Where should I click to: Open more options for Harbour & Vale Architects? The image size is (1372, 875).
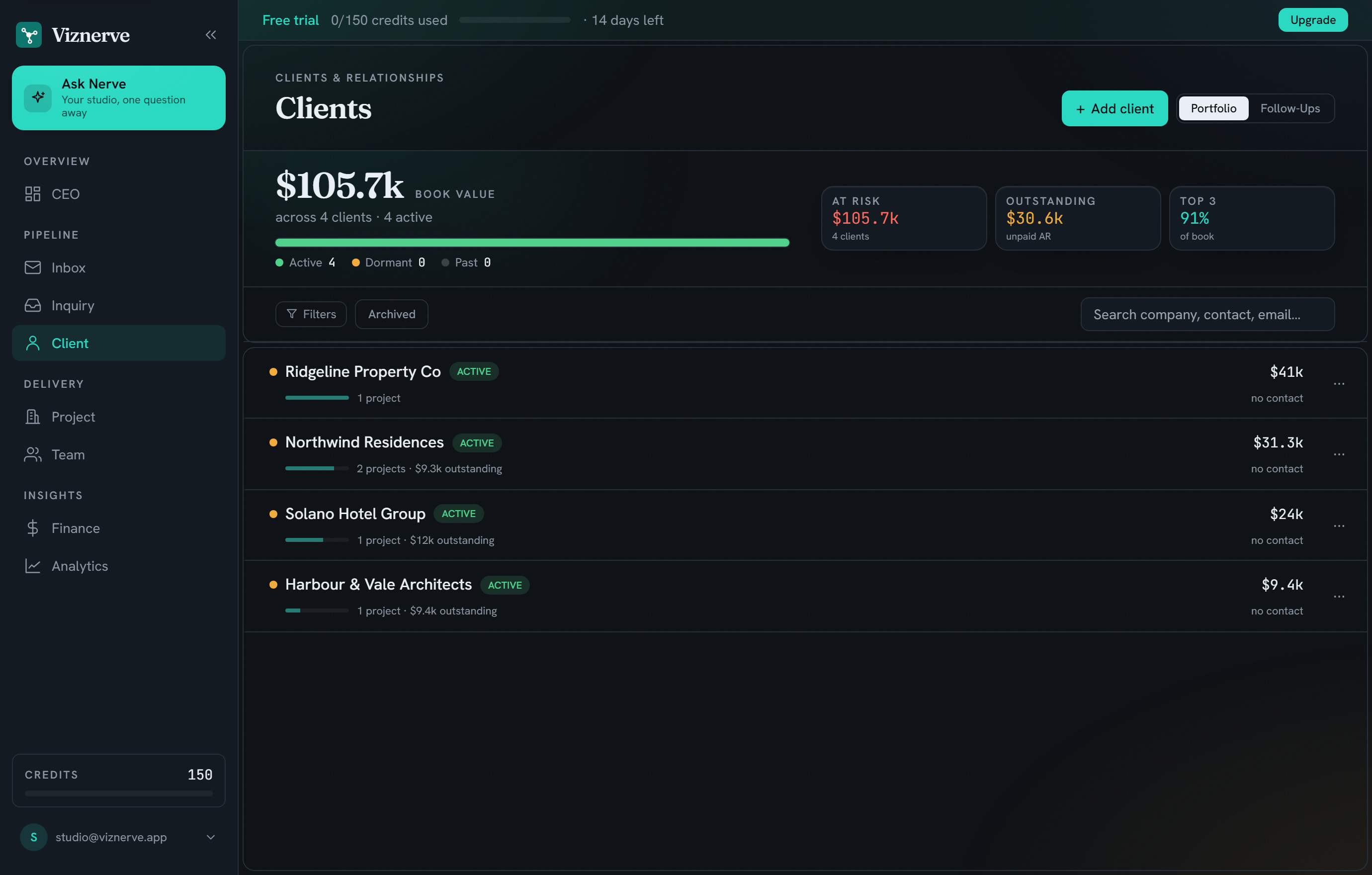(1339, 597)
